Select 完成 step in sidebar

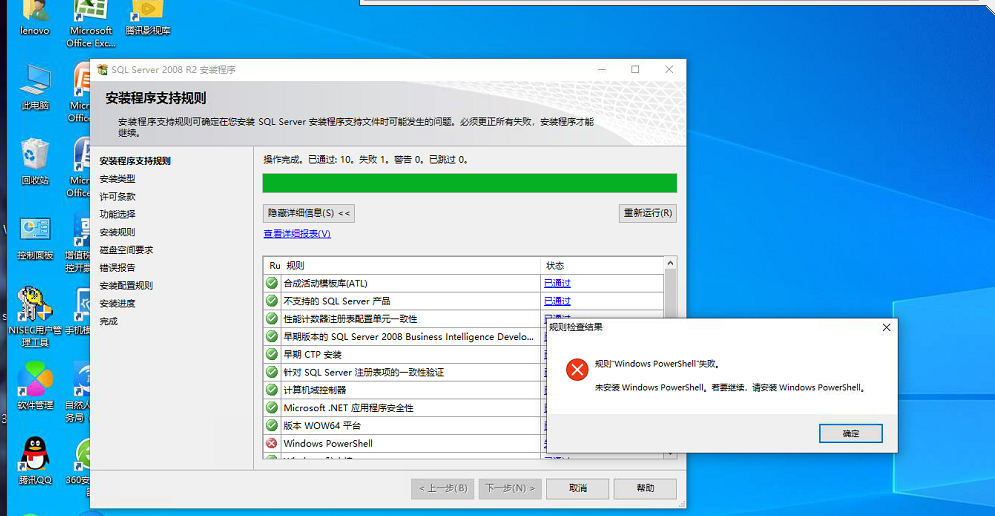coord(109,321)
